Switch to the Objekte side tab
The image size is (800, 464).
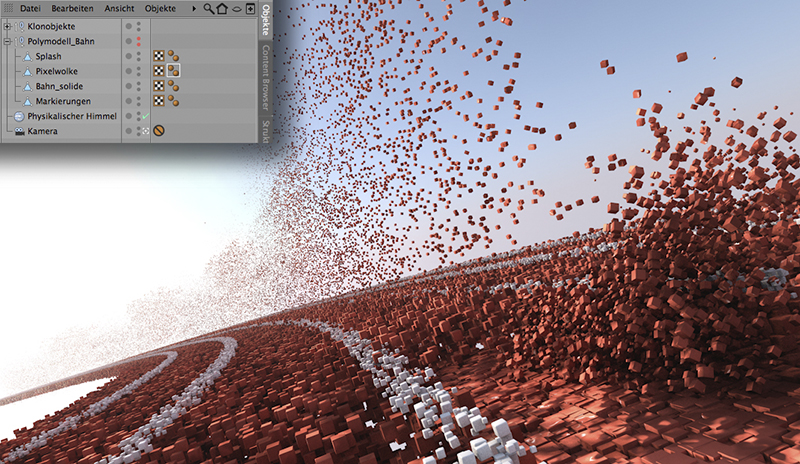pos(265,20)
